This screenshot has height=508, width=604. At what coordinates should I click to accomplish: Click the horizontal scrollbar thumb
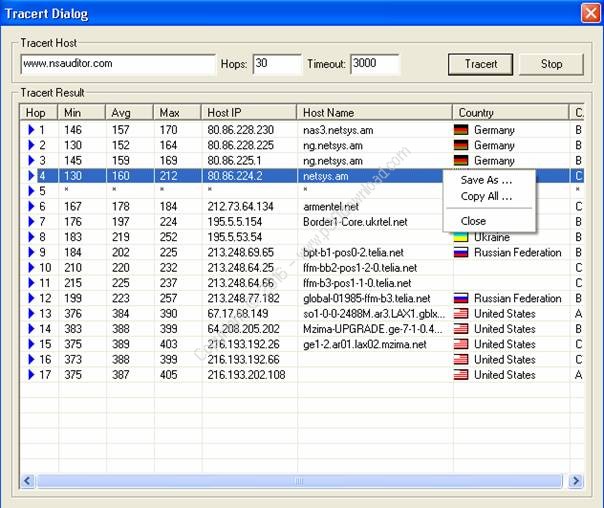click(x=299, y=481)
